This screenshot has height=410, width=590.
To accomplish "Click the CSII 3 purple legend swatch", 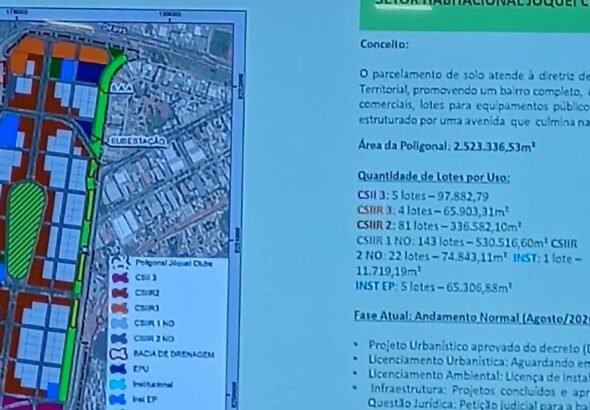I will (120, 278).
